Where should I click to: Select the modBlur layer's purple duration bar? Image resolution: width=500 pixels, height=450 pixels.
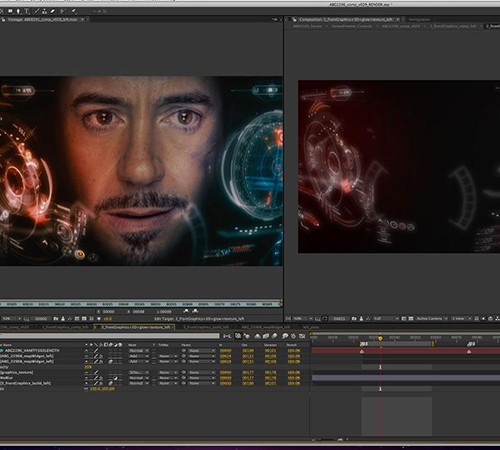[406, 378]
